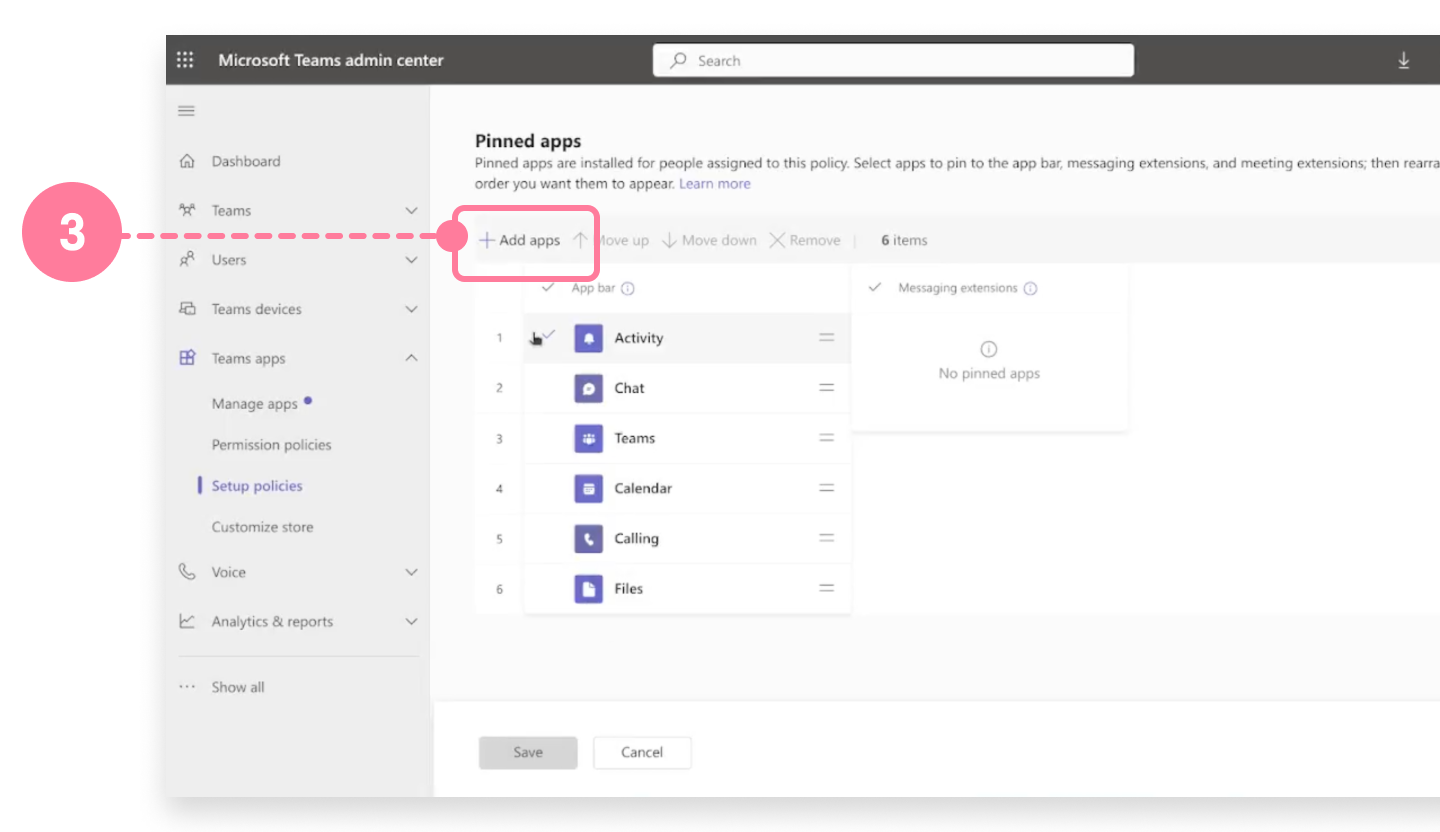Click the reorder handle on Calling row
The width and height of the screenshot is (1440, 832).
point(827,538)
